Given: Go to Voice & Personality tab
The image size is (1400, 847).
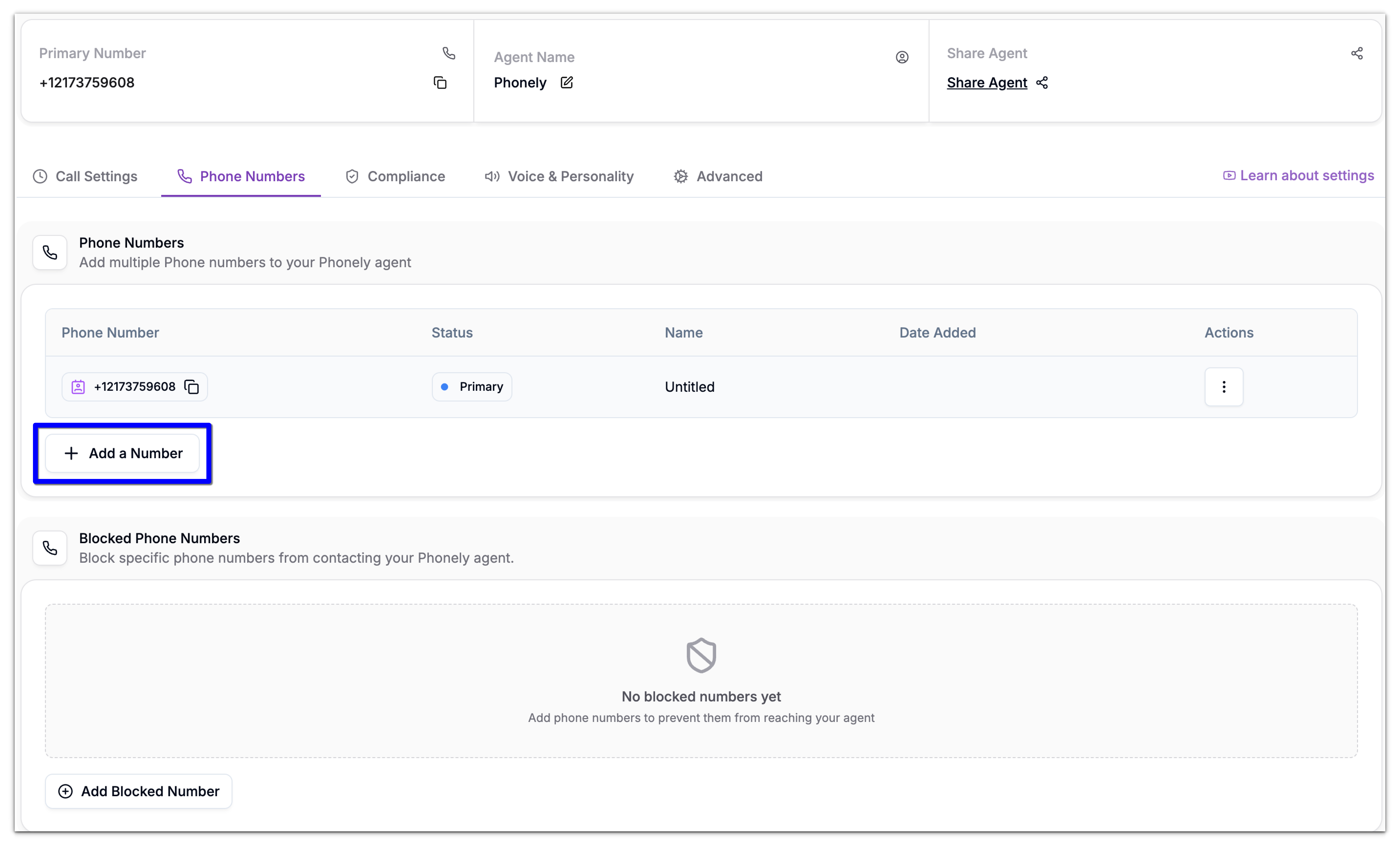Looking at the screenshot, I should (559, 177).
